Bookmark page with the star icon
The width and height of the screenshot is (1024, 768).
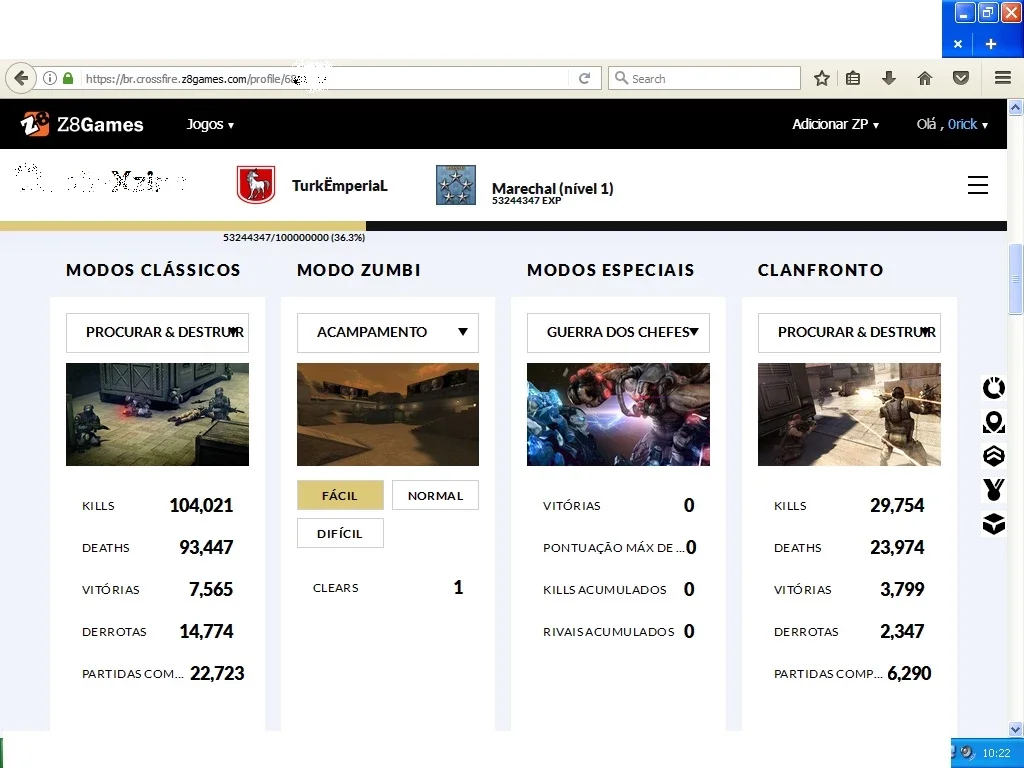[822, 78]
